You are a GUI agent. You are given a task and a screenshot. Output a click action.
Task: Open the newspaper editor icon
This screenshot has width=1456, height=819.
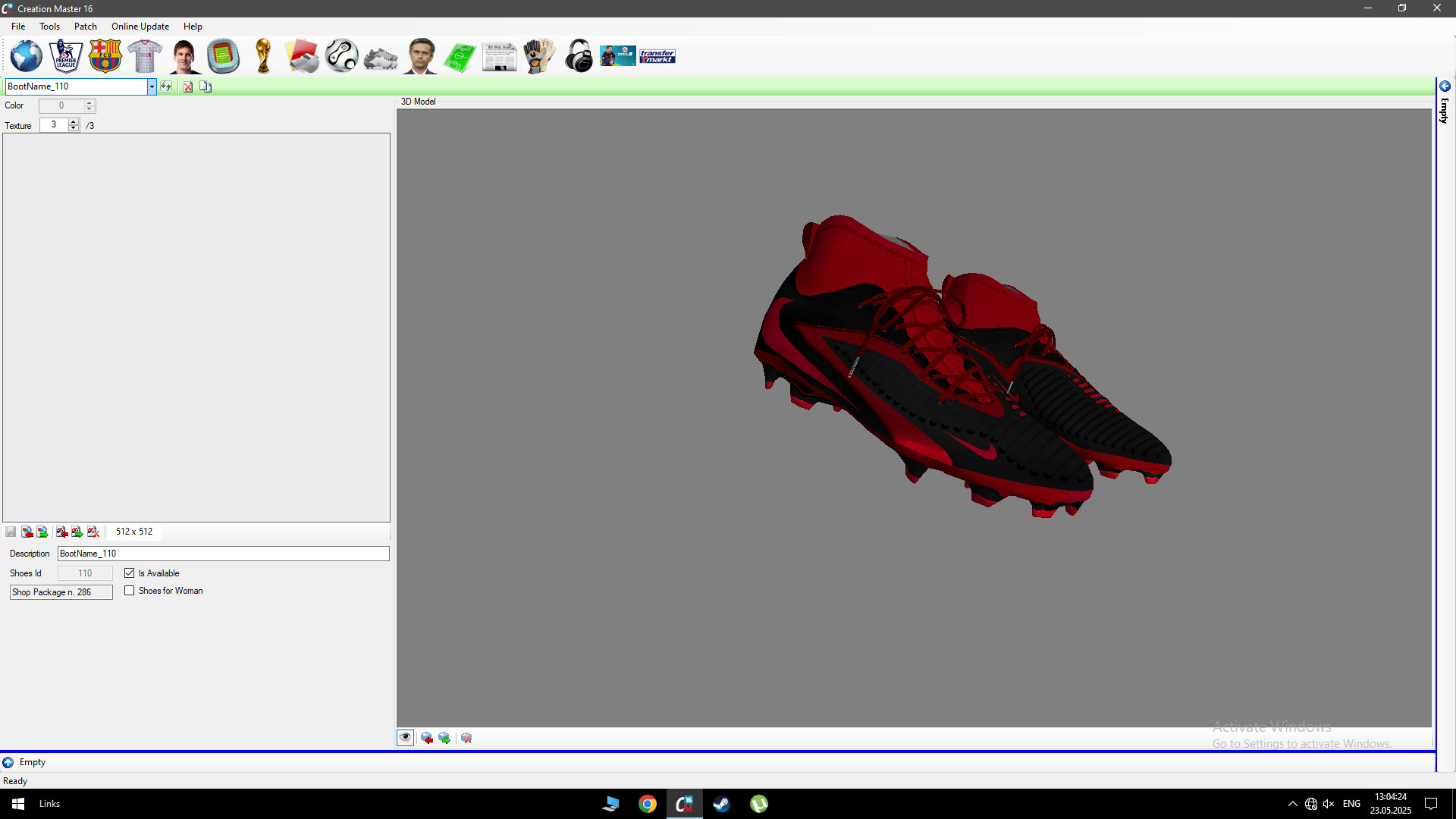pos(500,57)
